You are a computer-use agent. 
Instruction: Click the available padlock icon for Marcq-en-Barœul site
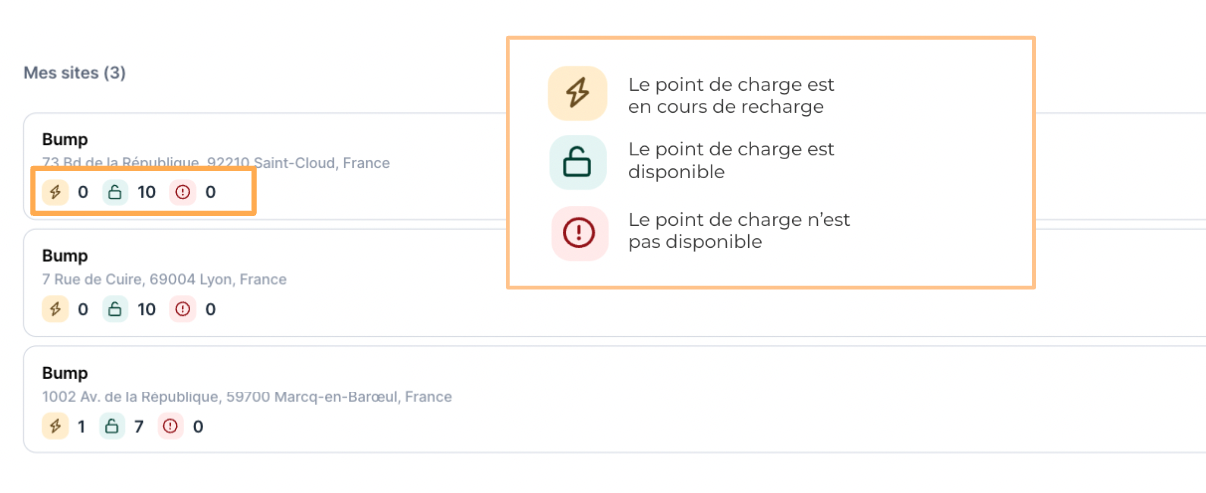tap(112, 427)
